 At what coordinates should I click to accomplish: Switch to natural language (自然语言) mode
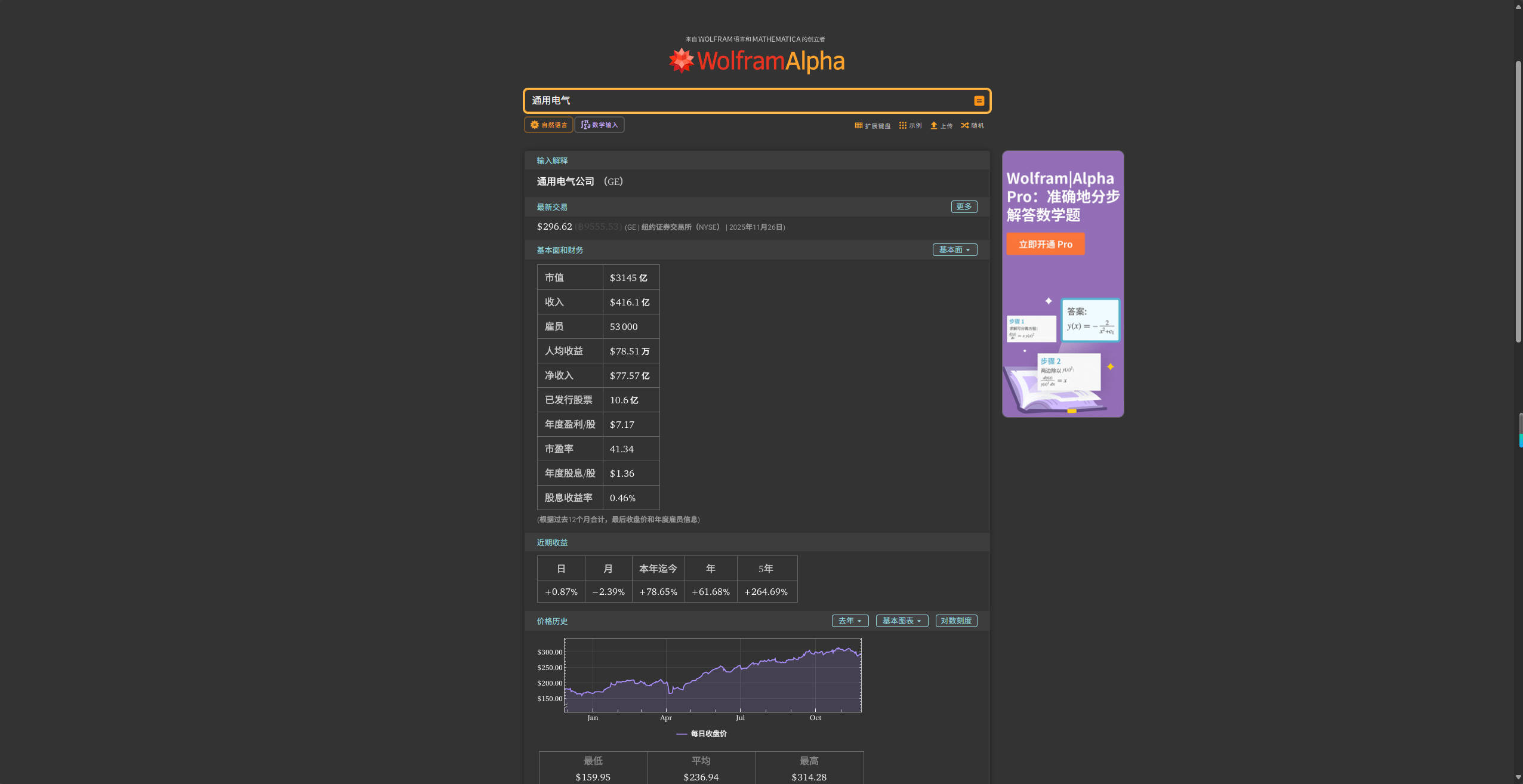pyautogui.click(x=548, y=125)
